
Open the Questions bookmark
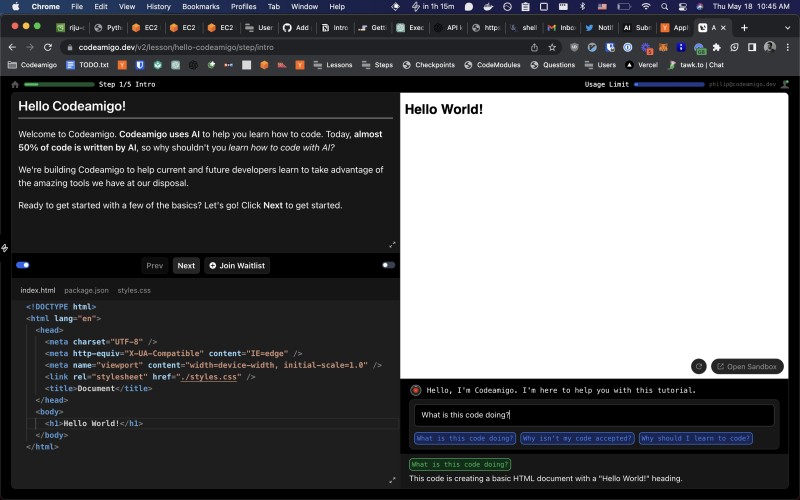tap(553, 65)
